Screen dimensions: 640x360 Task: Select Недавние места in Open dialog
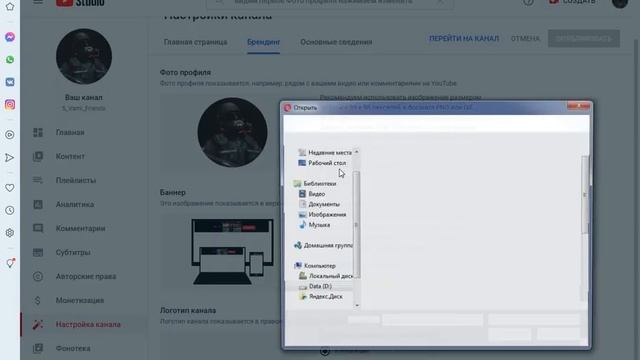(325, 152)
